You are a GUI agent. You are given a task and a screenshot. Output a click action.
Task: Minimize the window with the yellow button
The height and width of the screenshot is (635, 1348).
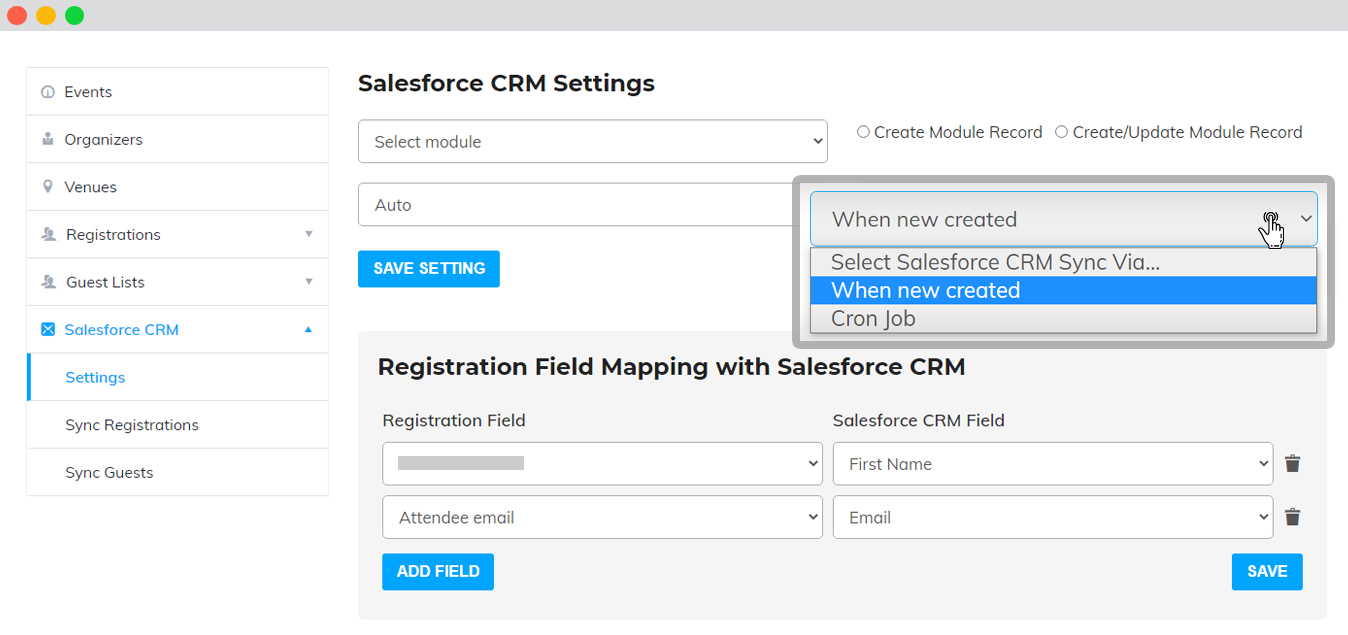click(x=46, y=15)
